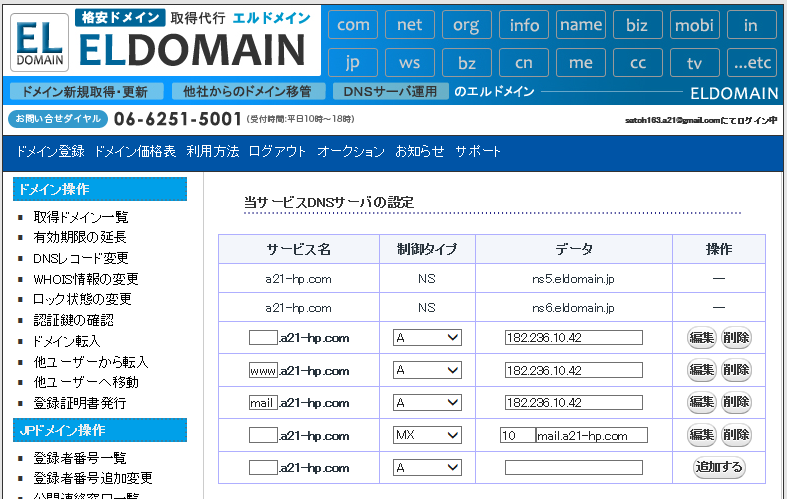Open 登録者番号追加変更 sidebar link

(x=93, y=478)
